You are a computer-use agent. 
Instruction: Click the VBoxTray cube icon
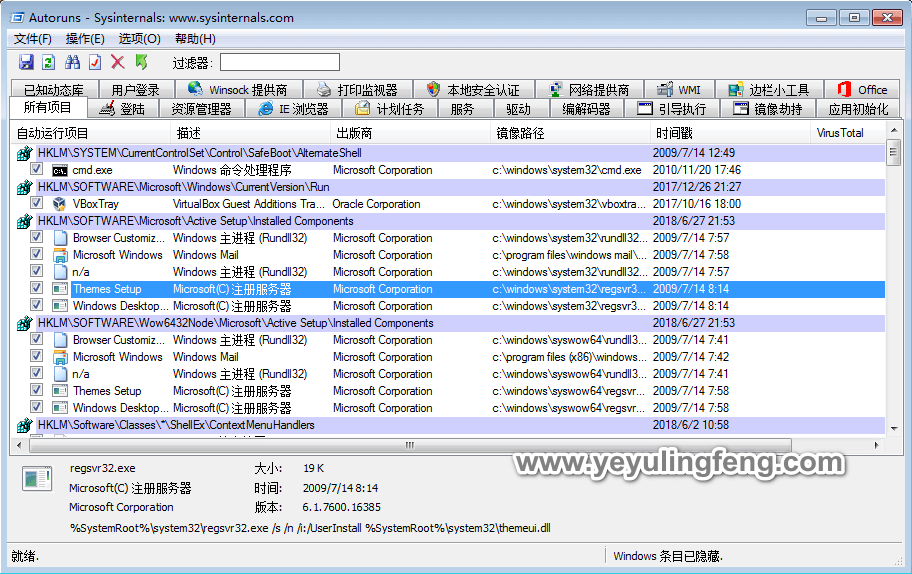(x=59, y=204)
